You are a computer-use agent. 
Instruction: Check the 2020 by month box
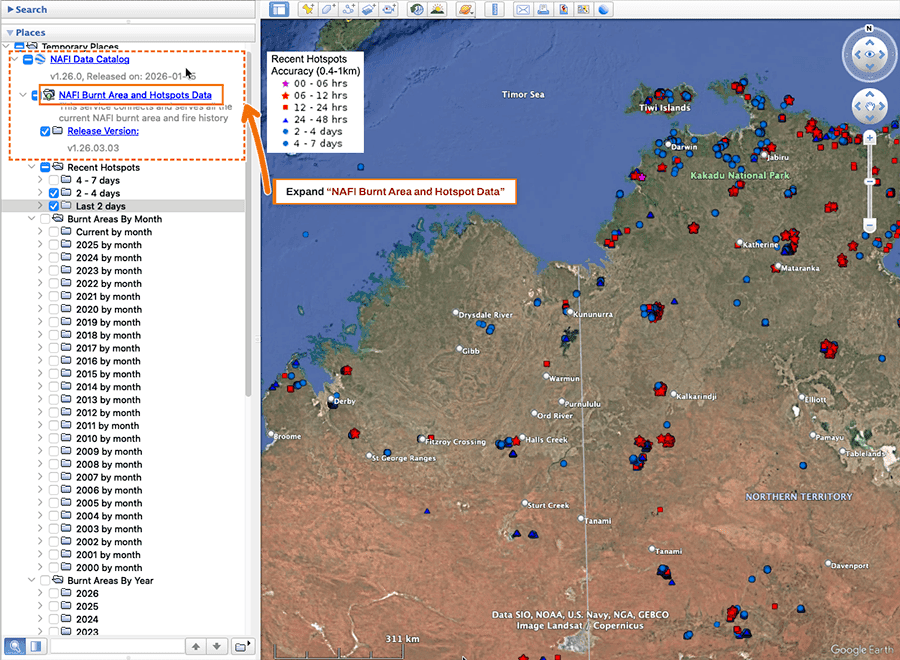[x=53, y=309]
